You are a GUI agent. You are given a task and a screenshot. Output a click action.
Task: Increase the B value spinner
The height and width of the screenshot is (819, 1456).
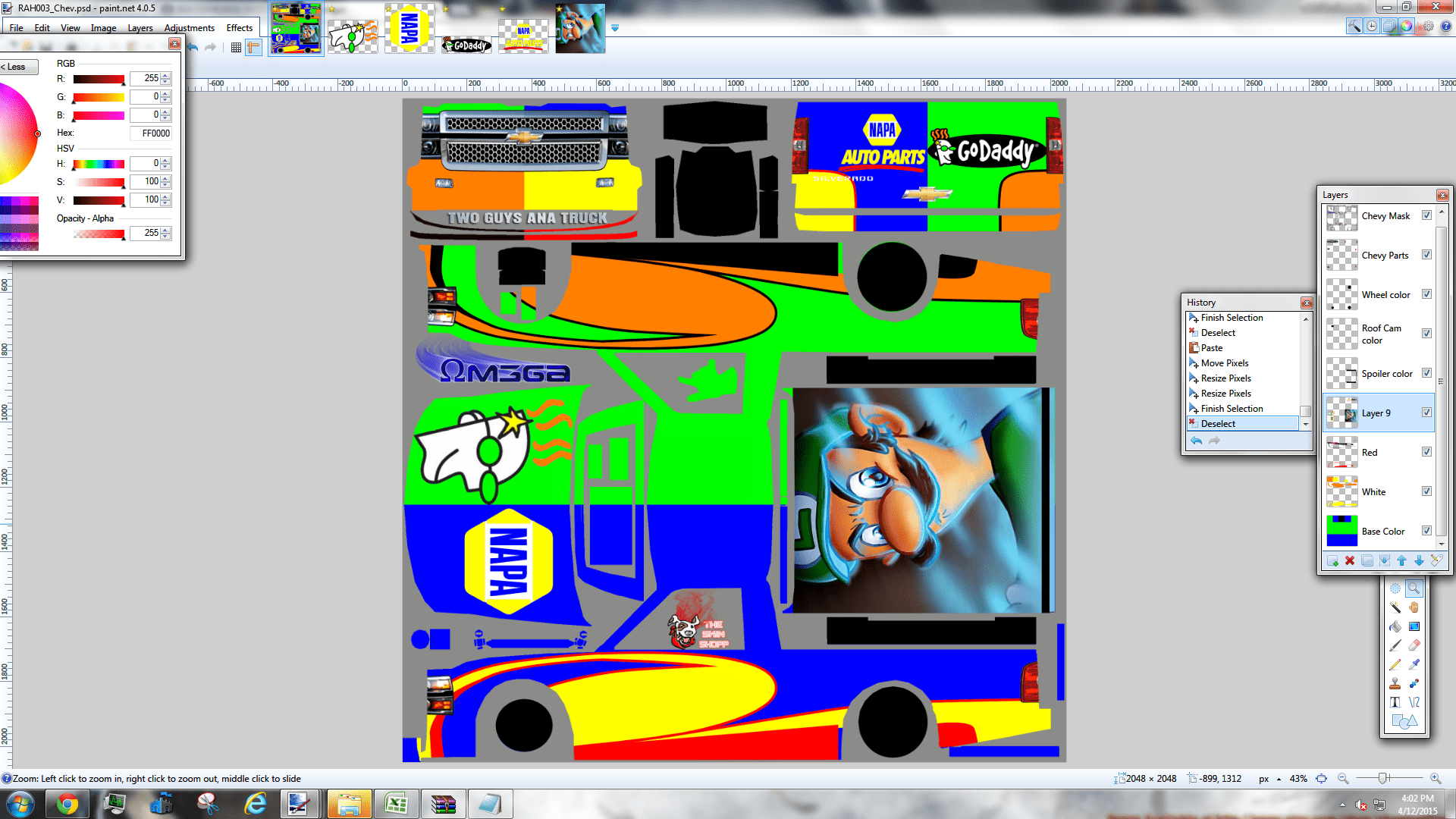click(x=166, y=112)
